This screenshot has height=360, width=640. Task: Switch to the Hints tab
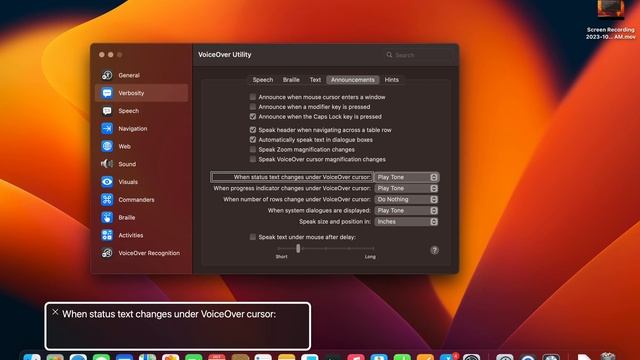(391, 80)
